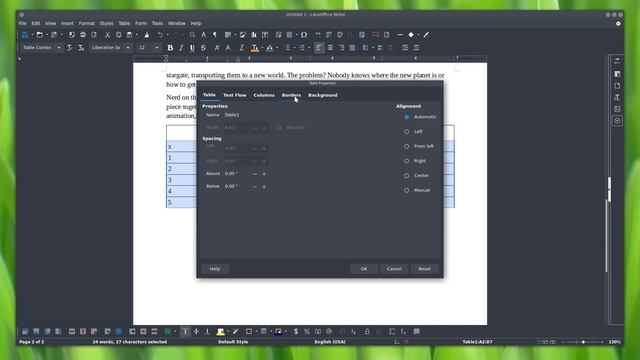
Task: Select the Left alignment radio button
Action: [x=407, y=132]
